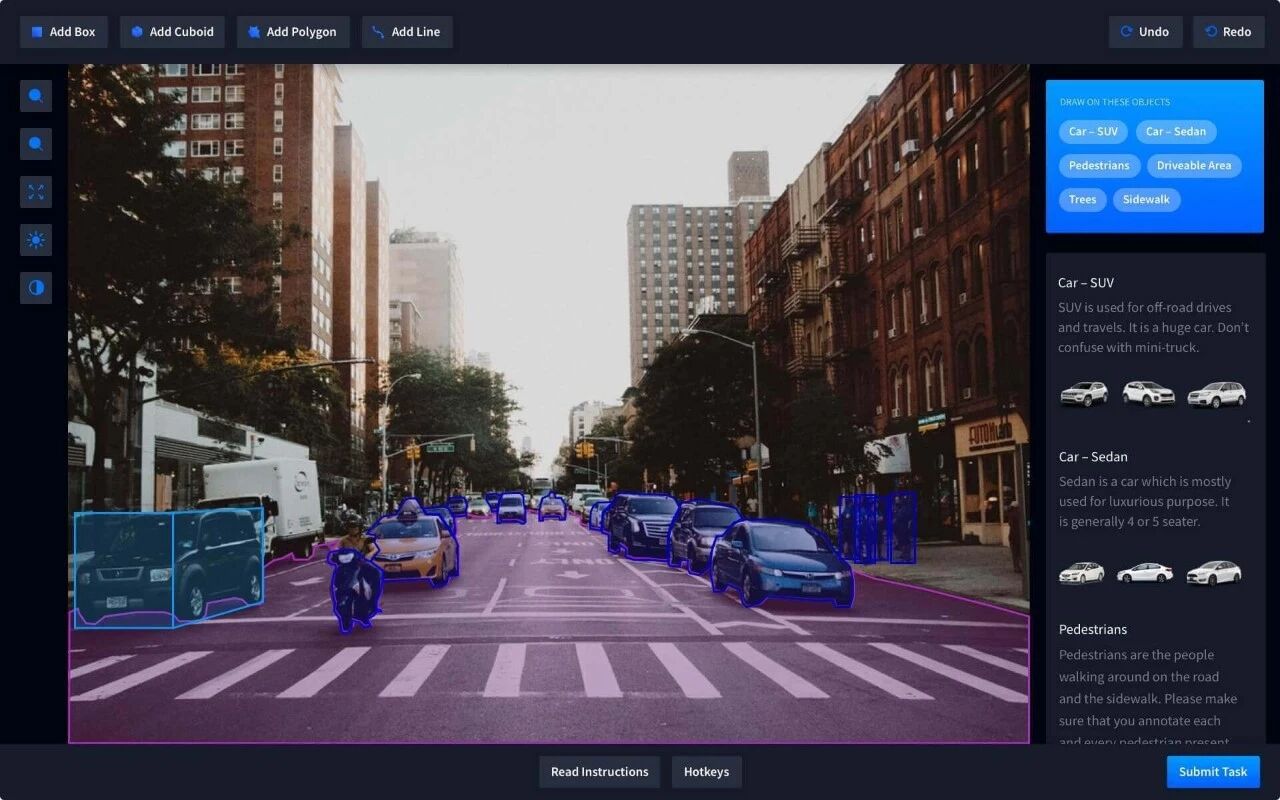
Task: Click the middle SUV example thumbnail
Action: pyautogui.click(x=1149, y=394)
